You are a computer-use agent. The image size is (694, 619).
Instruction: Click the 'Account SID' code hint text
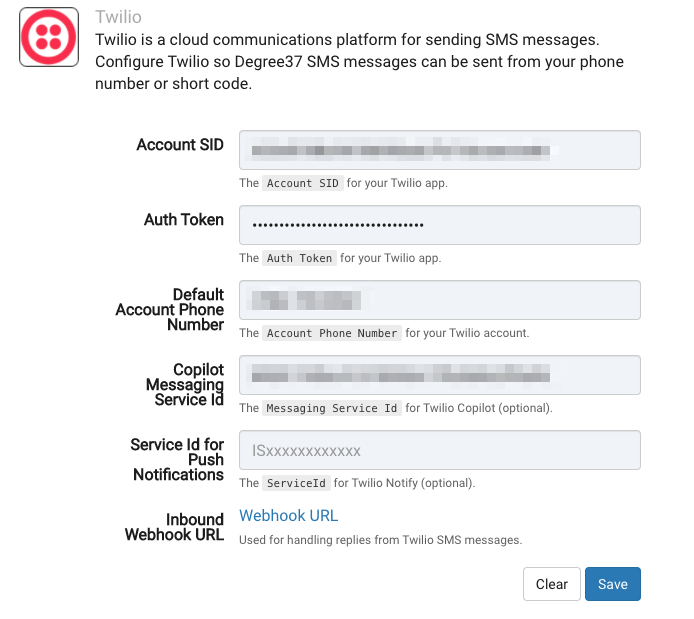pyautogui.click(x=303, y=183)
